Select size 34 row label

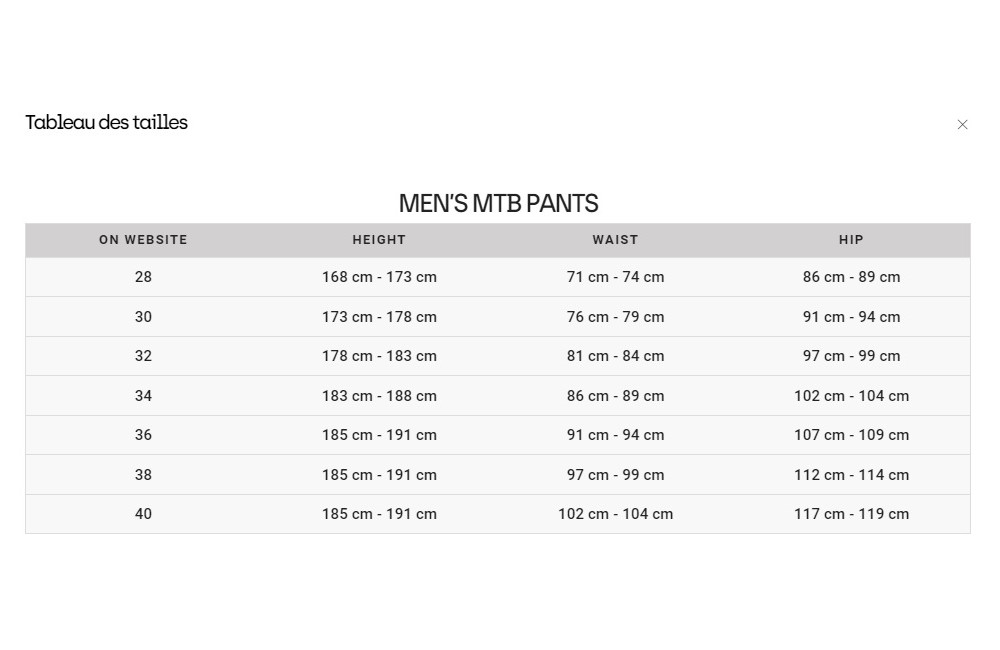click(x=143, y=395)
